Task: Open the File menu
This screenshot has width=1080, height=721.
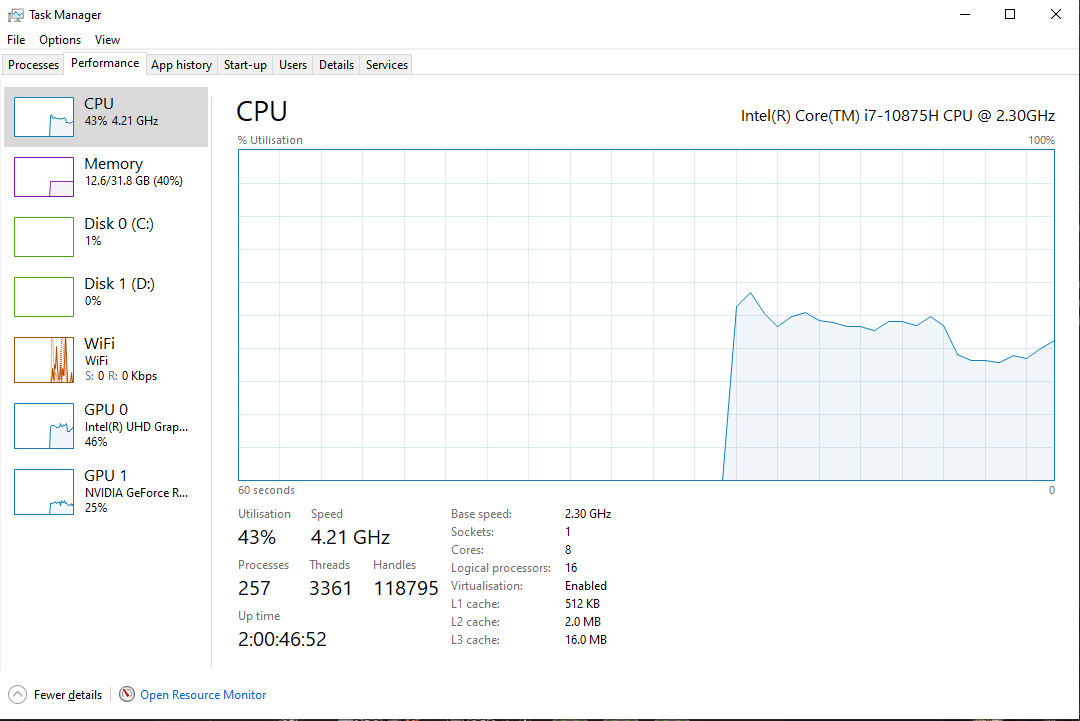Action: [x=16, y=40]
